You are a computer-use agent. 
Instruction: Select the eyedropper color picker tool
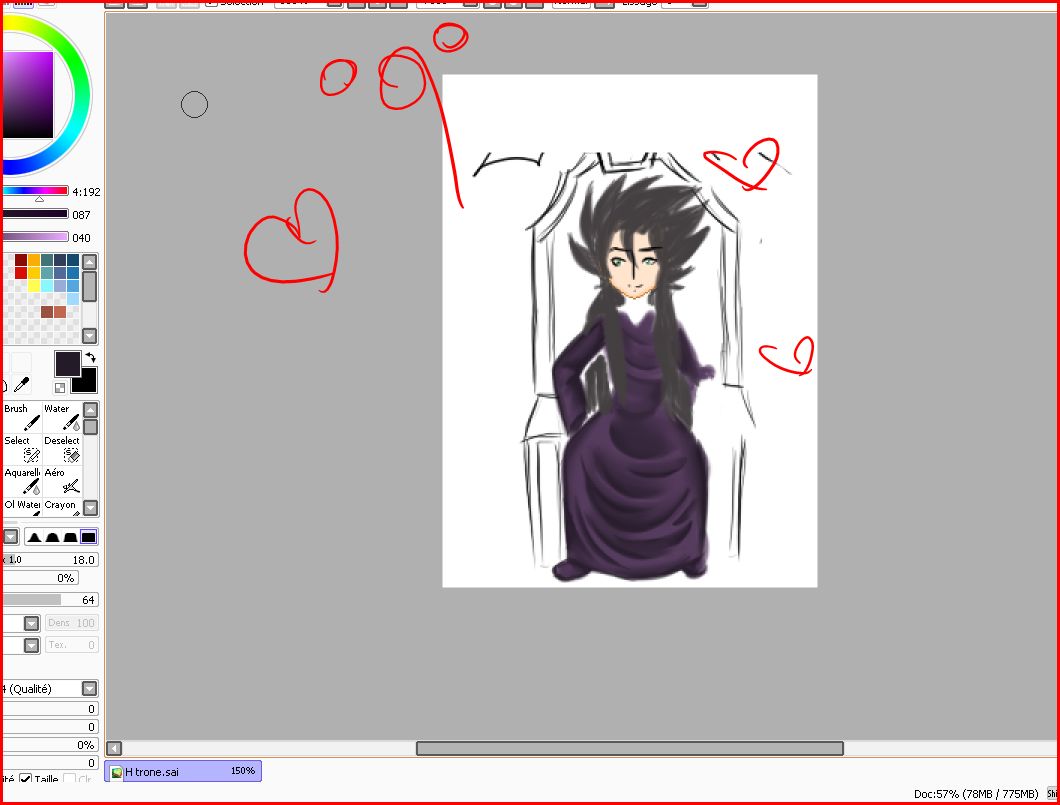[21, 385]
